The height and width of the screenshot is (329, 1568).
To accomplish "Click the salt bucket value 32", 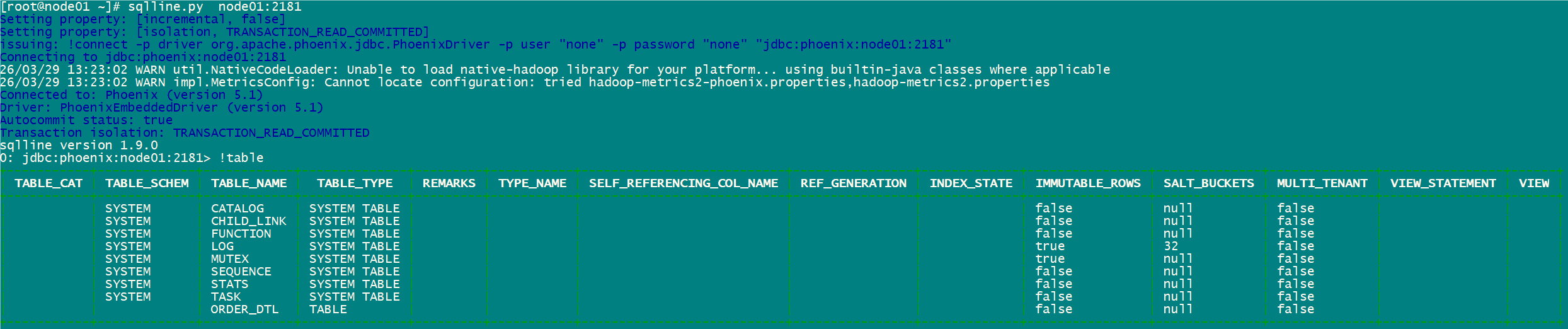I will coord(1170,246).
